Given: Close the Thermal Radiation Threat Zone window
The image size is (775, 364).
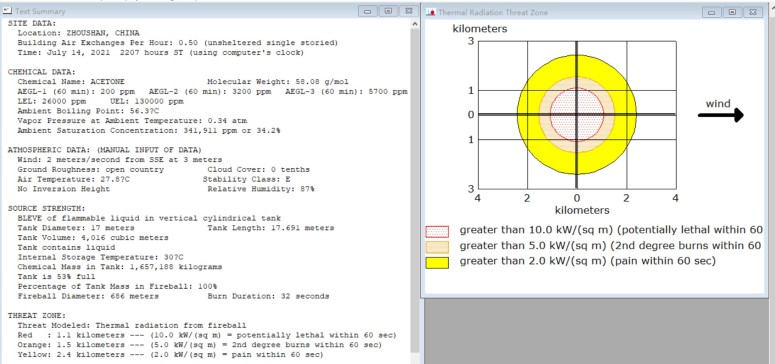Looking at the screenshot, I should pos(753,12).
